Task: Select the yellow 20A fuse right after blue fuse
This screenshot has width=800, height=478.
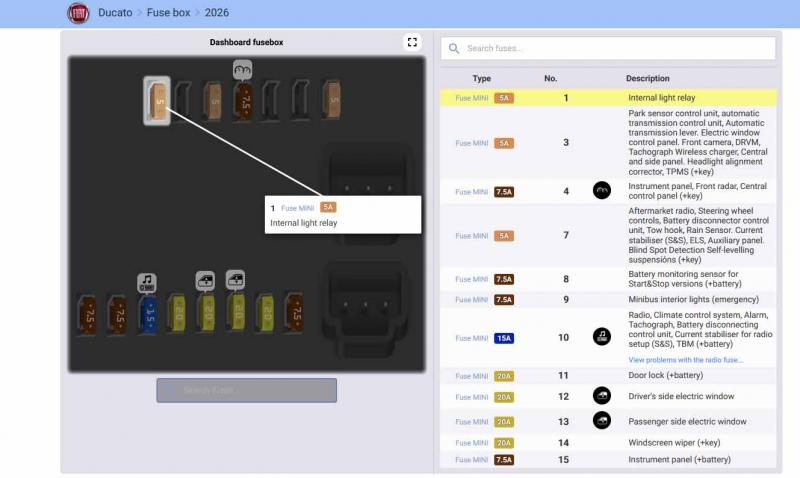Action: pyautogui.click(x=177, y=313)
